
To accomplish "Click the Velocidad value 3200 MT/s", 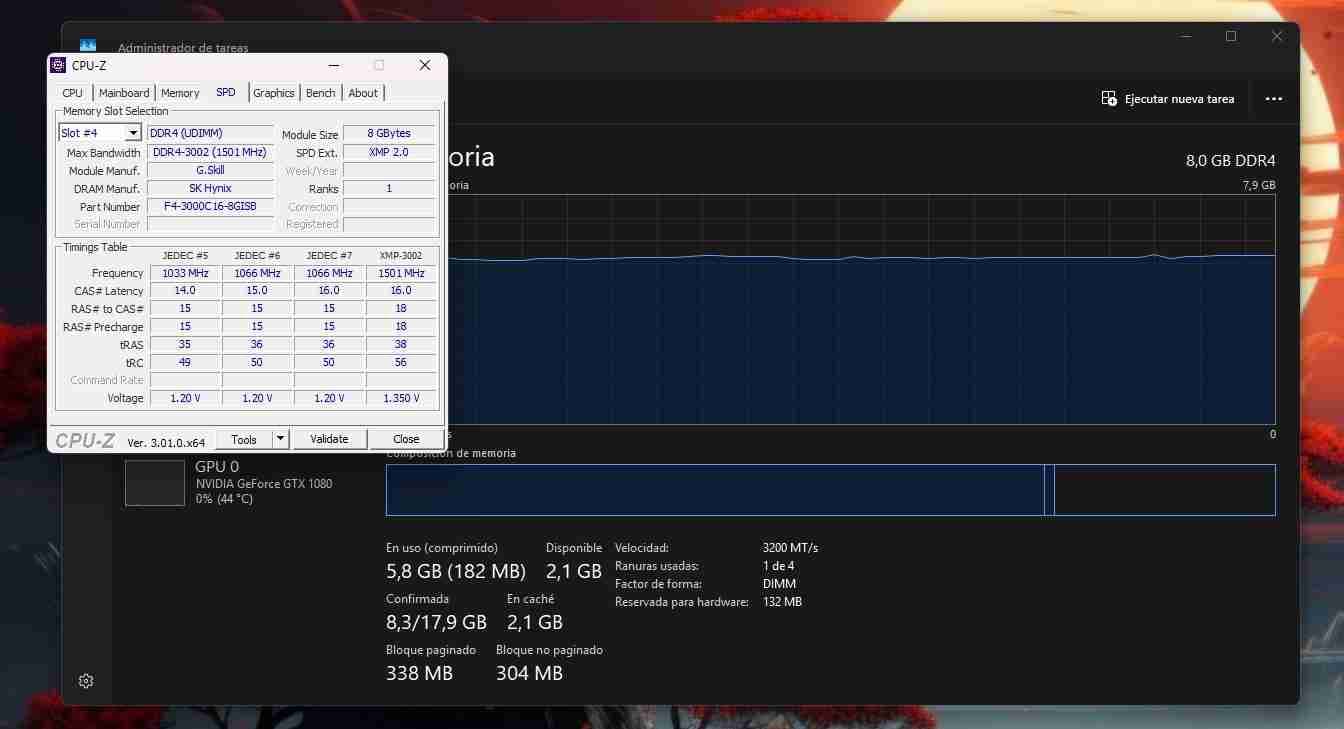I will 790,548.
